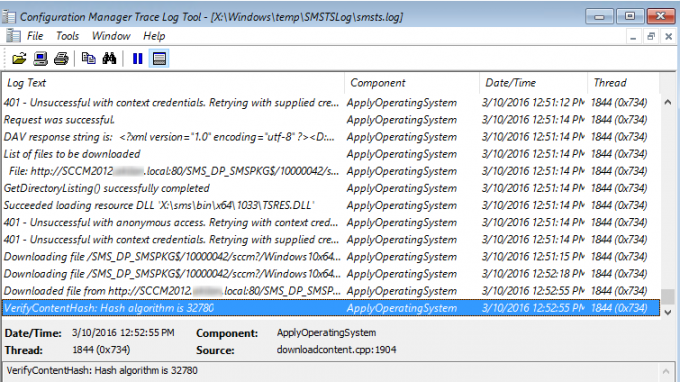Select the 'List of files to be downloaded' row
The image size is (680, 382).
[331, 154]
